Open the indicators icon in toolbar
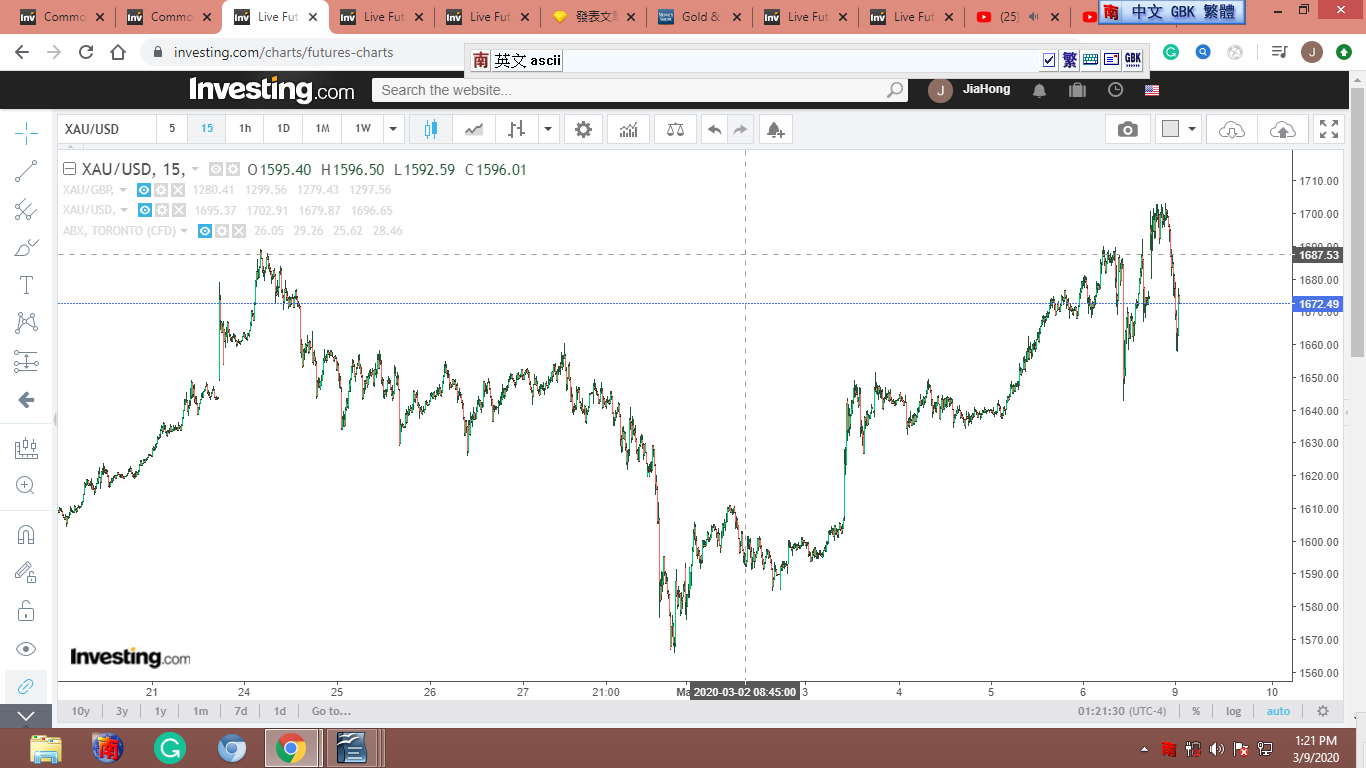1366x768 pixels. pyautogui.click(x=629, y=129)
